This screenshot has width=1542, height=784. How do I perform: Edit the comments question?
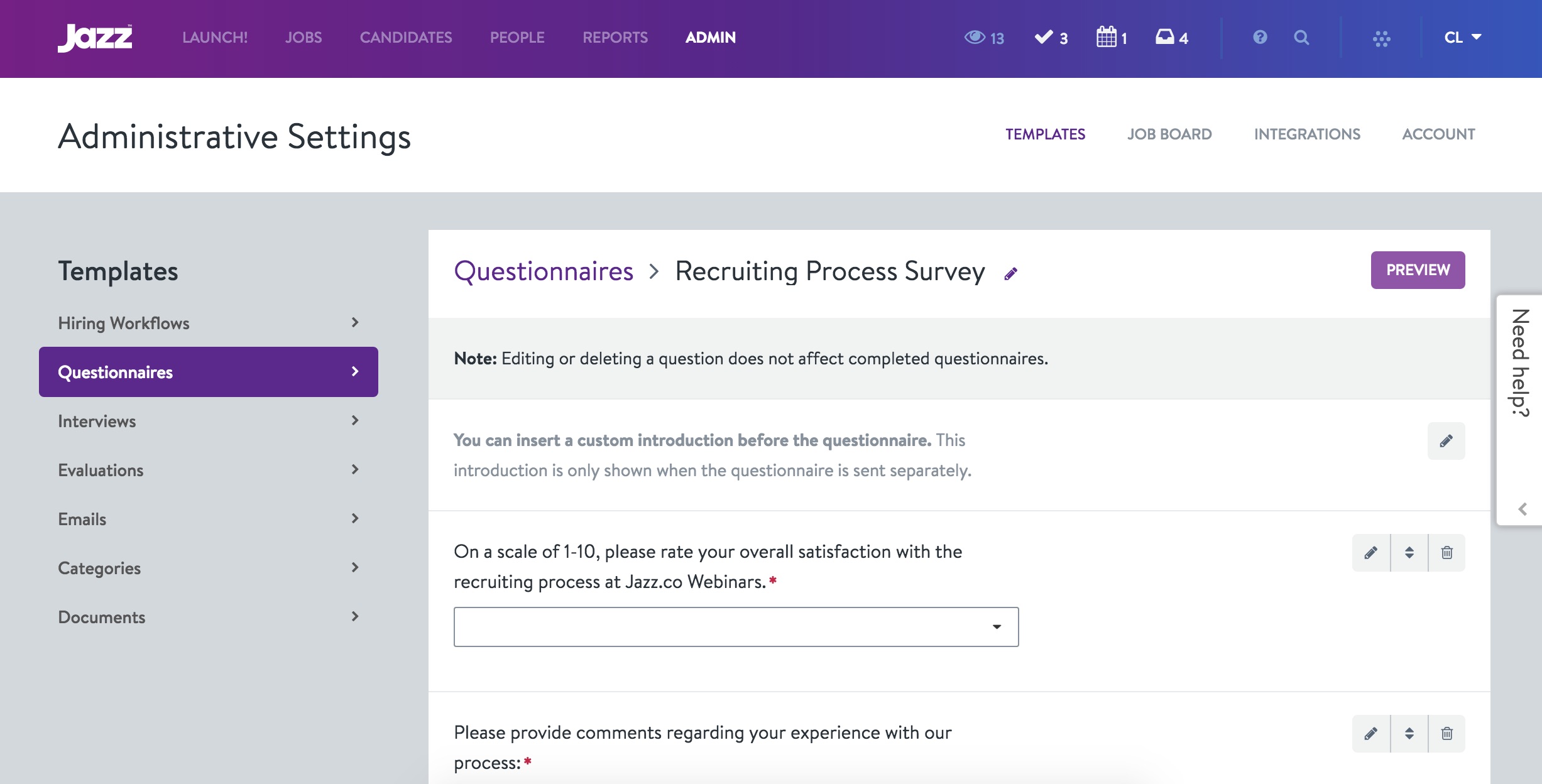(x=1371, y=734)
